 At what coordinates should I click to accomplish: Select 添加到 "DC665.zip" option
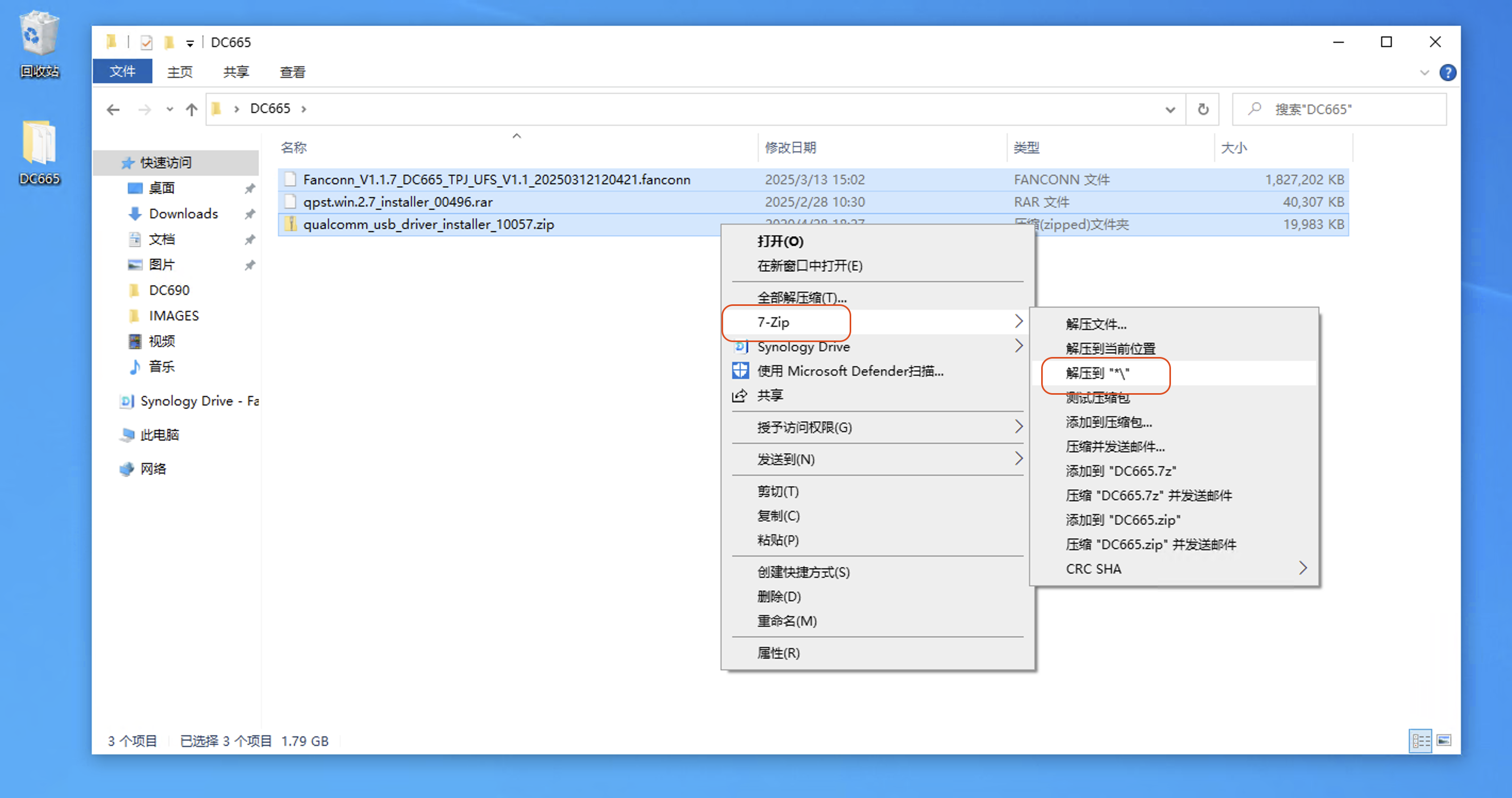1174,520
